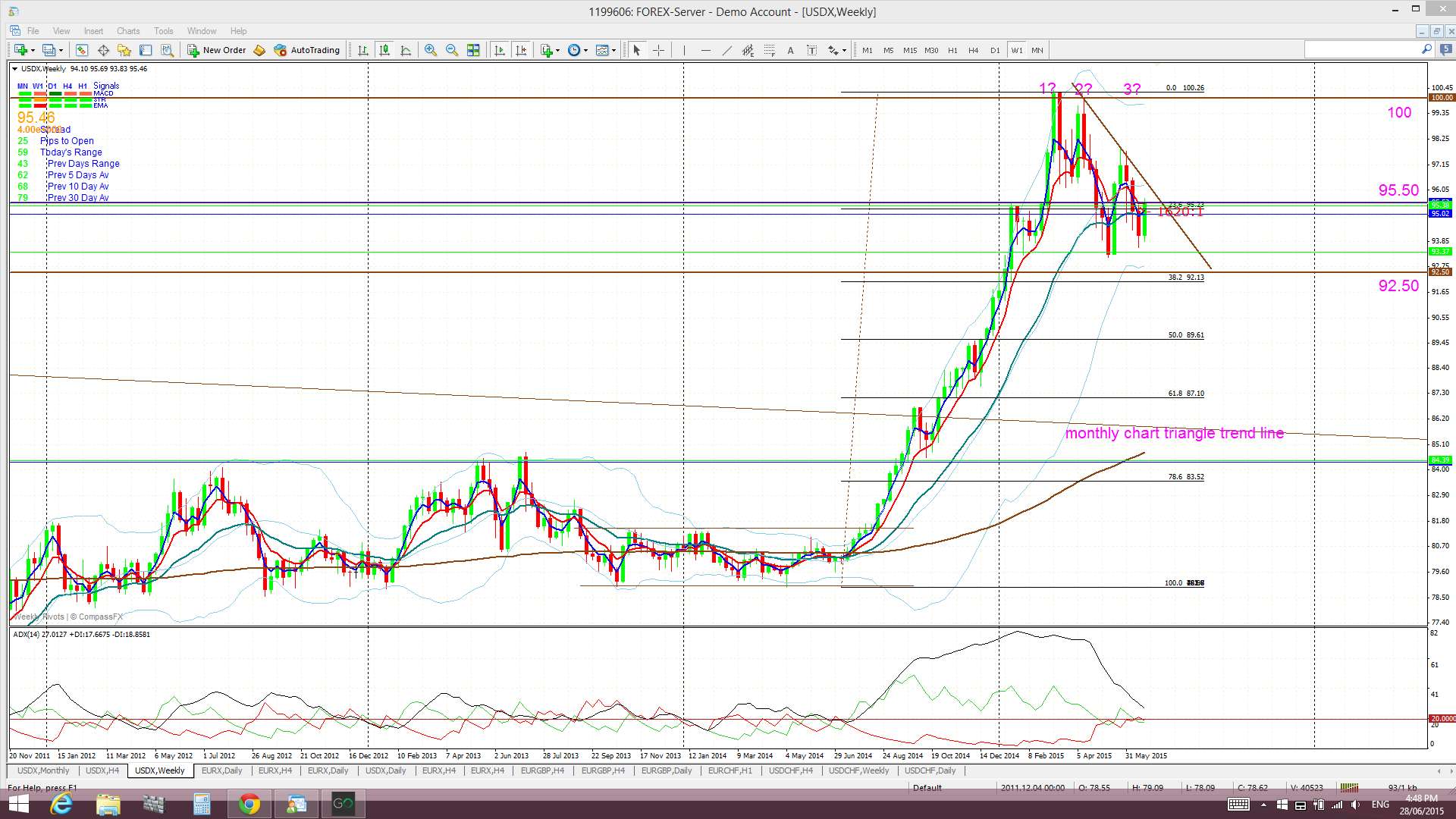Viewport: 1456px width, 819px height.
Task: Open the Tile Windows grid icon
Action: (473, 50)
